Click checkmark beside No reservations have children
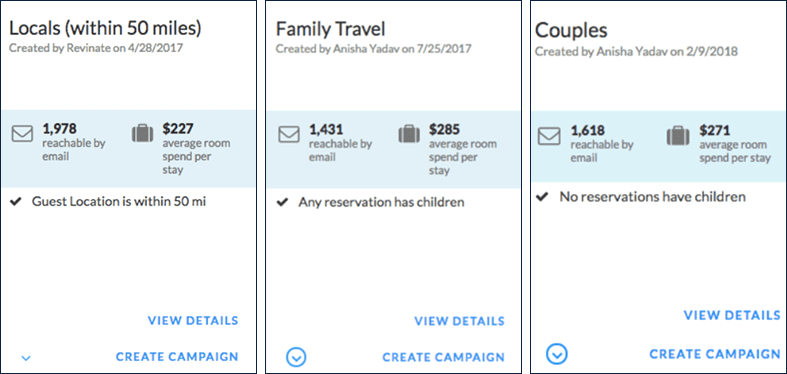Viewport: 787px width, 374px height. tap(542, 197)
